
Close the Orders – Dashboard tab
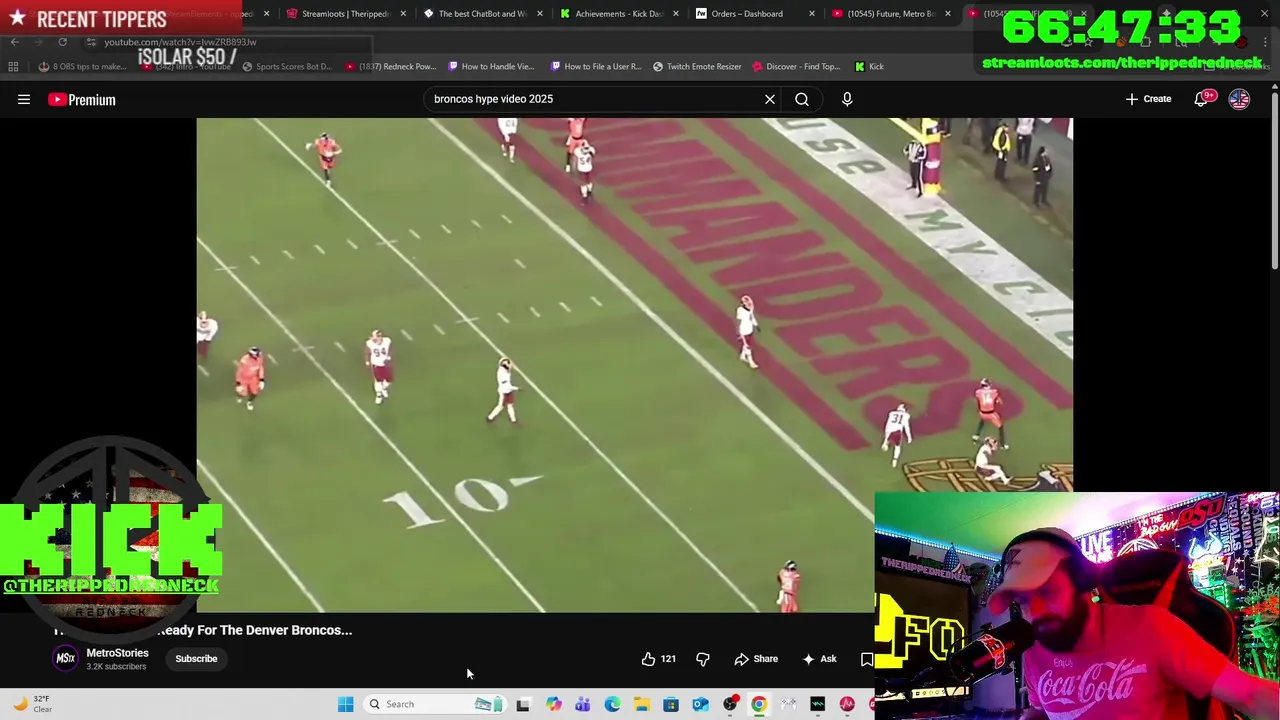pos(812,14)
